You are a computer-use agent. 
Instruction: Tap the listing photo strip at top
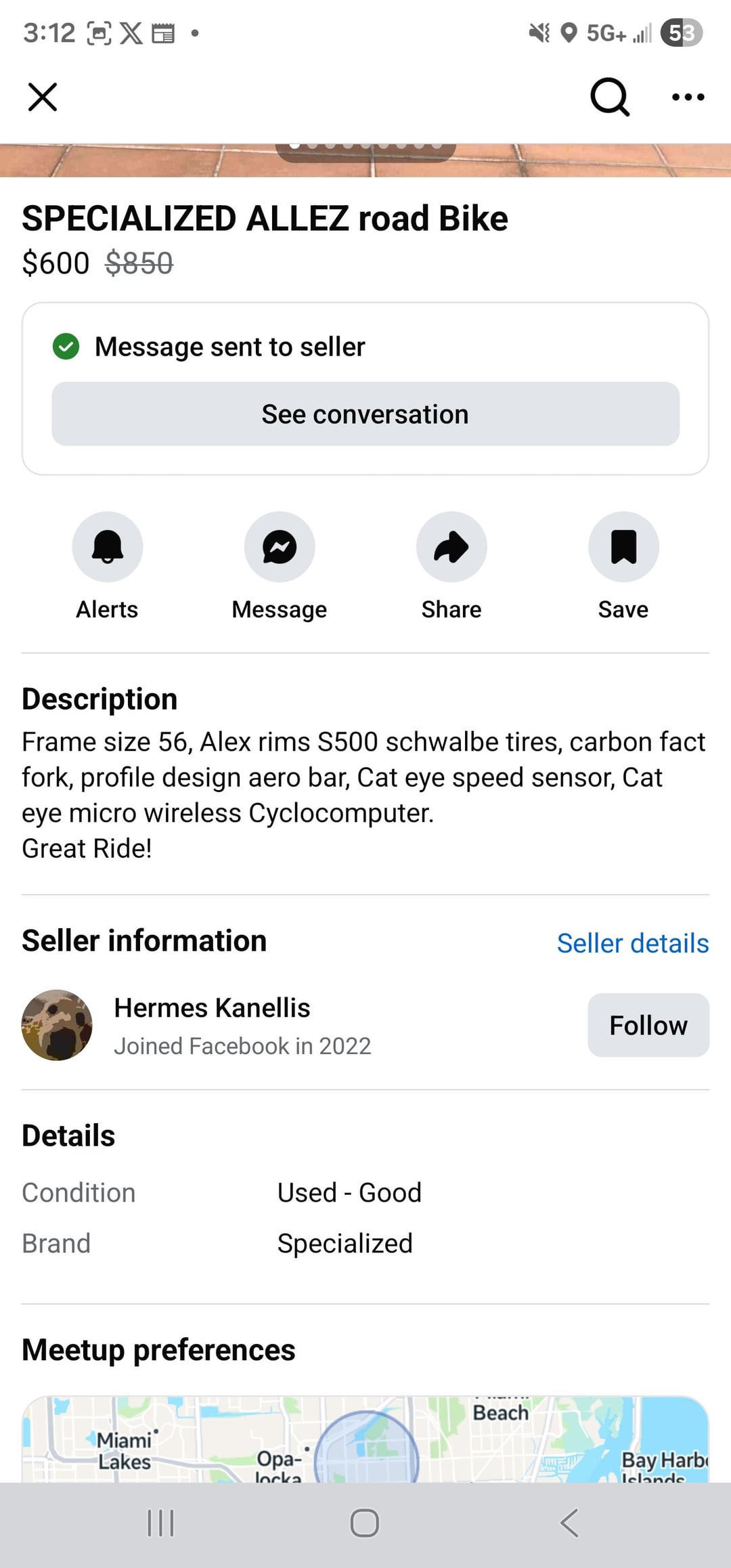(365, 160)
